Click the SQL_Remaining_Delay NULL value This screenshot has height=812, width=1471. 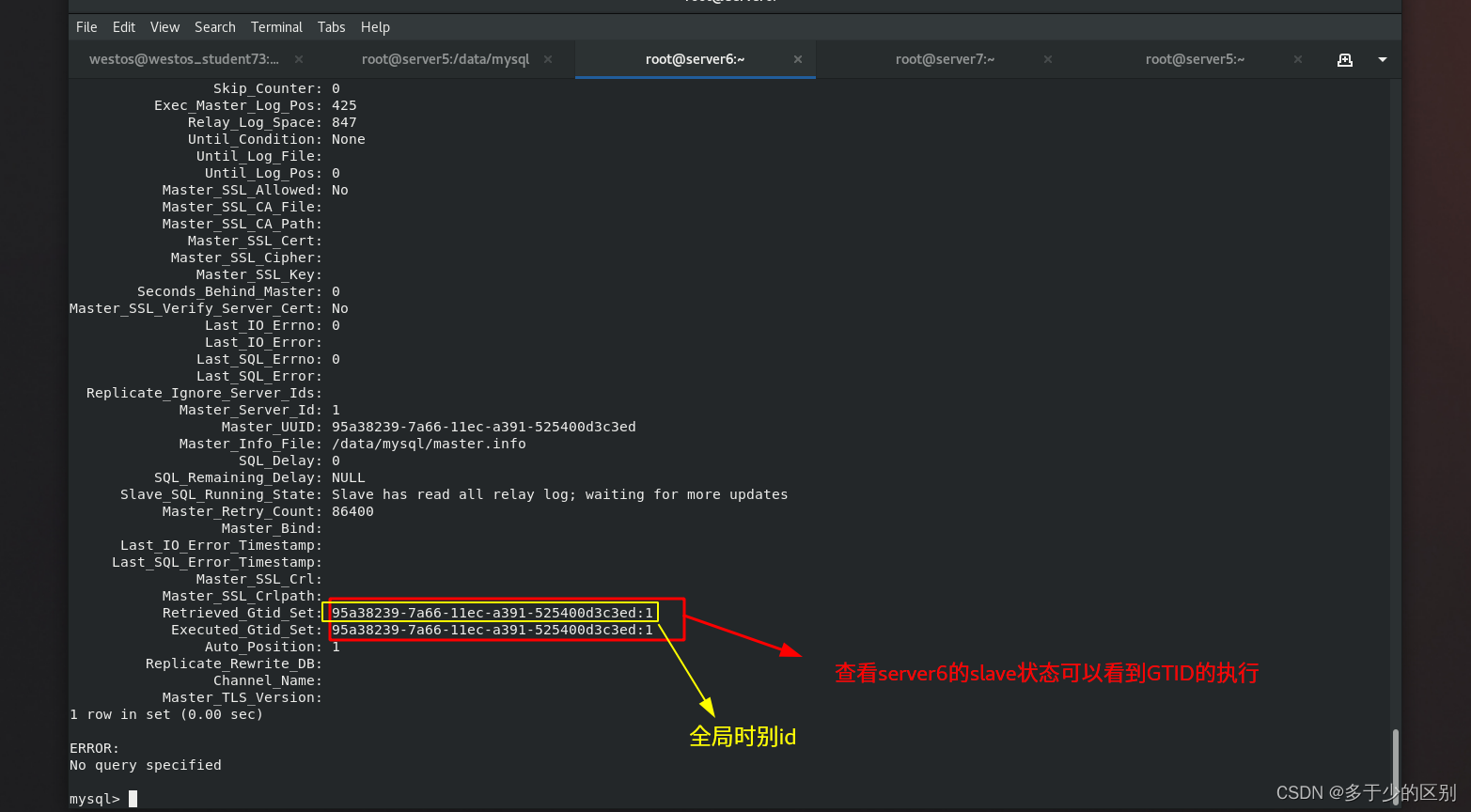[x=349, y=477]
